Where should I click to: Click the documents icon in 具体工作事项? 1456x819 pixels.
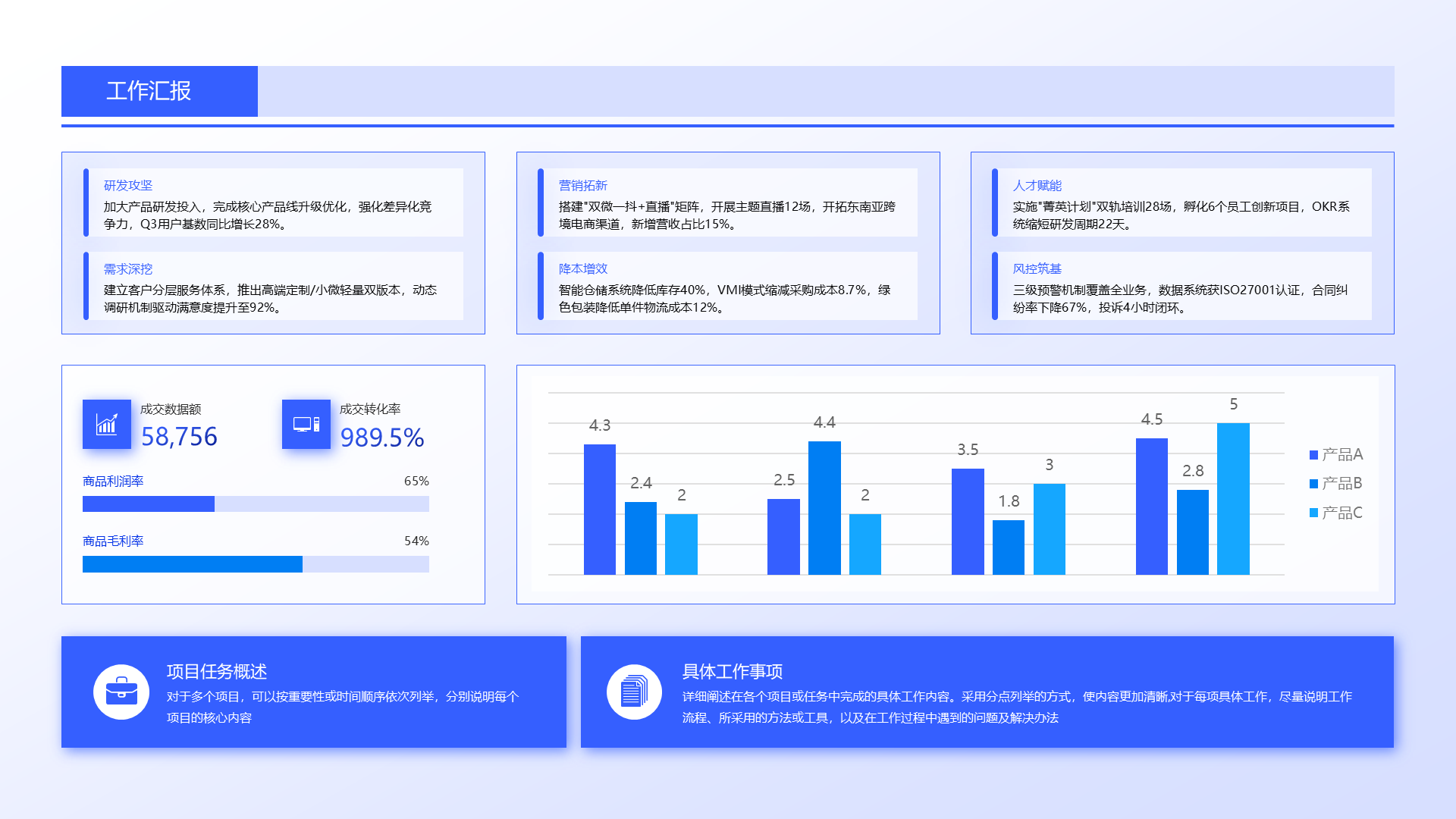[x=634, y=692]
